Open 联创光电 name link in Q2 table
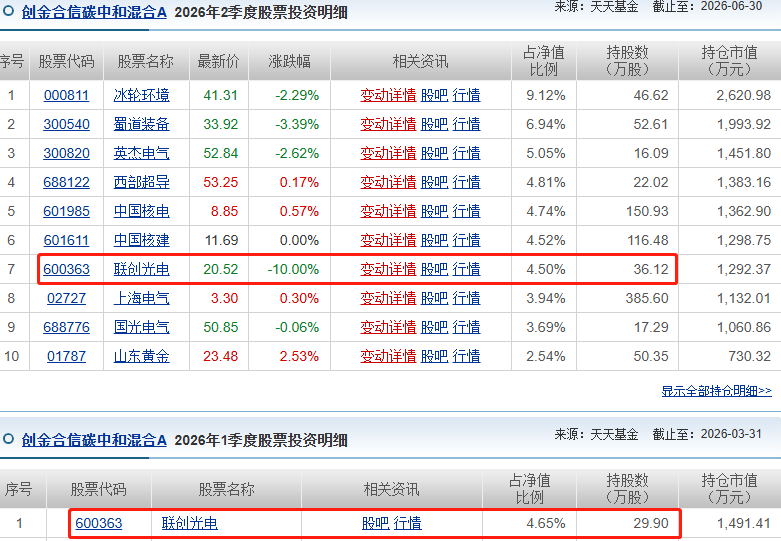 point(141,269)
